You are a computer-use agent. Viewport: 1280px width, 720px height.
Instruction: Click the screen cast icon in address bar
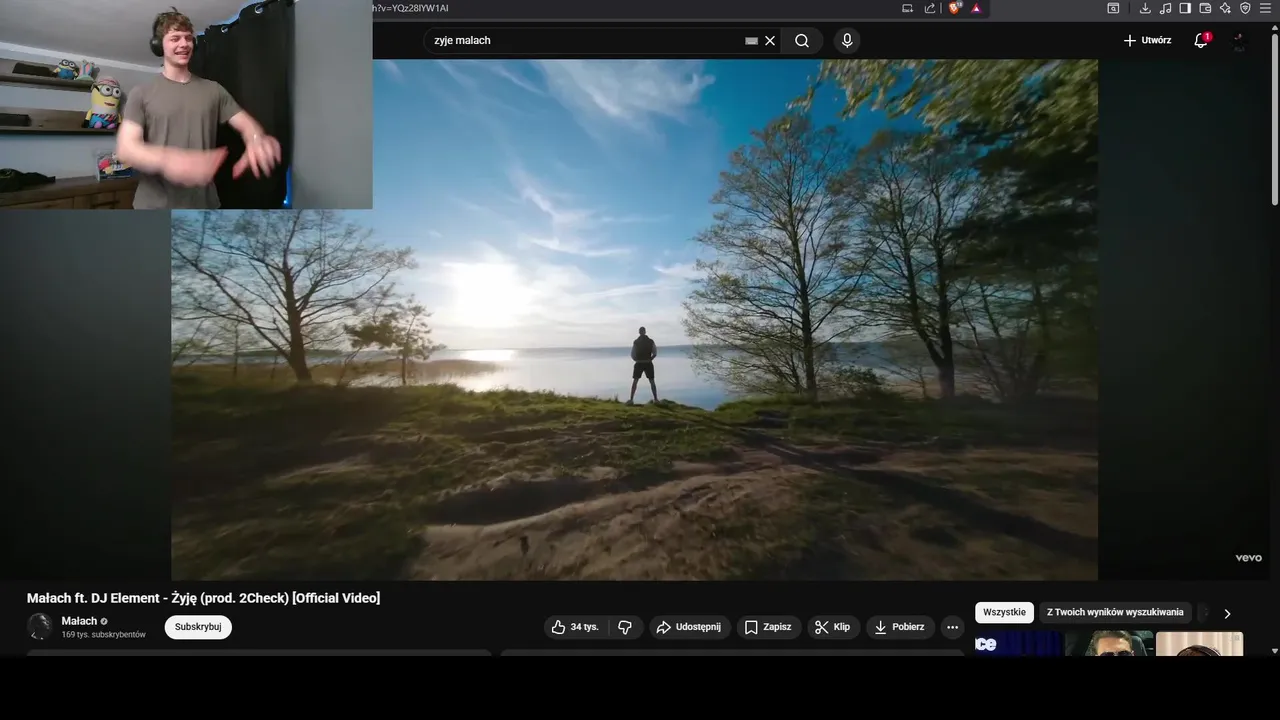point(908,8)
